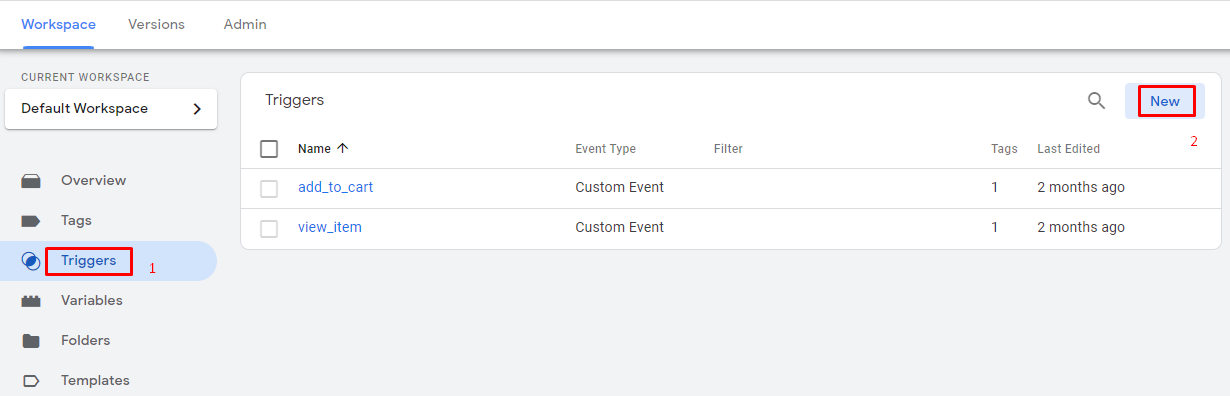The width and height of the screenshot is (1230, 396).
Task: Click the CURRENT WORKSPACE label
Action: pos(85,77)
